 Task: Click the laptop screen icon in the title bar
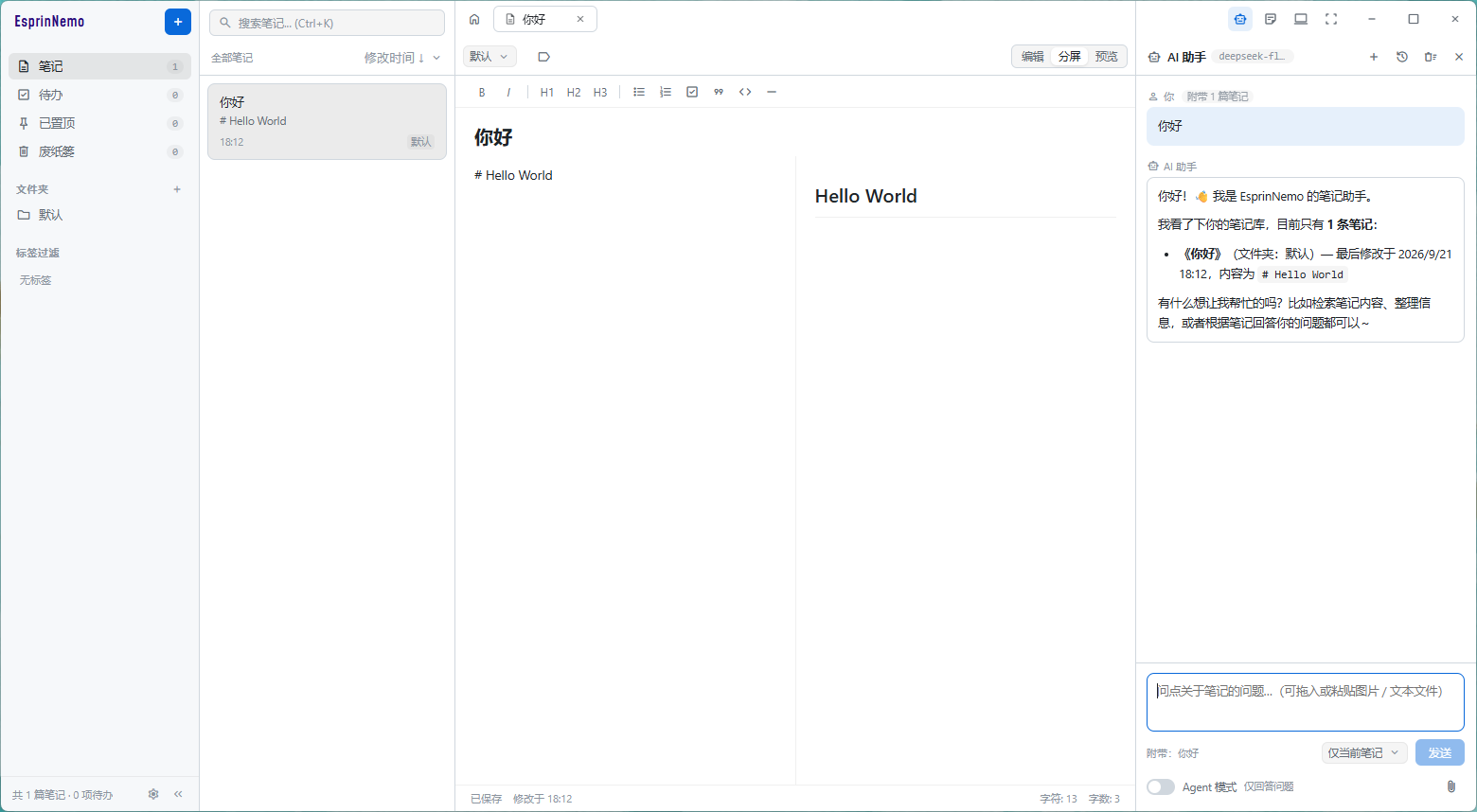[x=1301, y=19]
